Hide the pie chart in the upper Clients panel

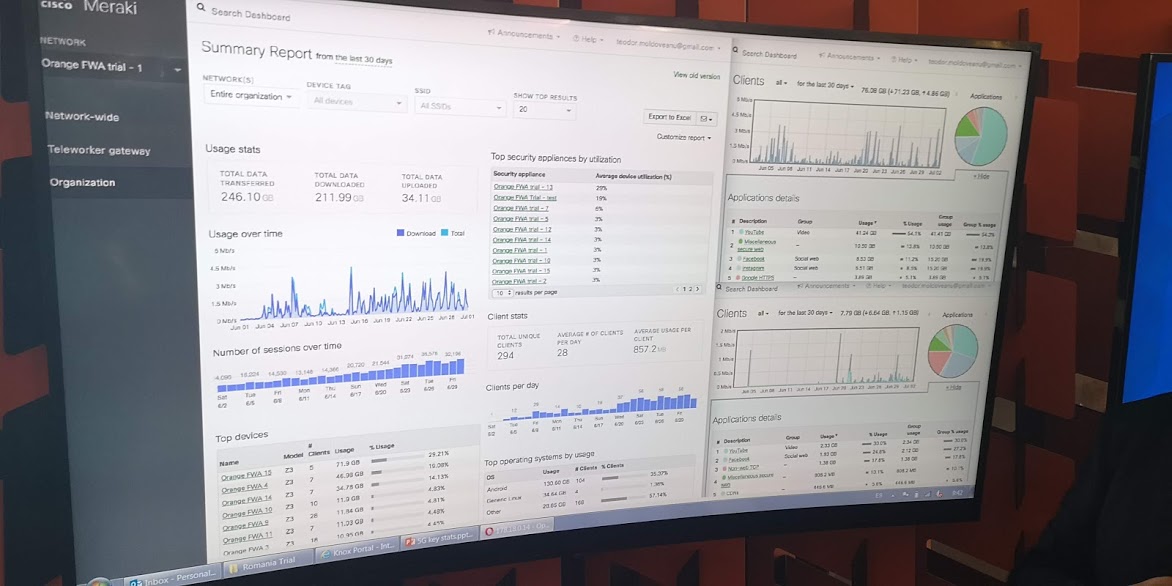pos(981,176)
